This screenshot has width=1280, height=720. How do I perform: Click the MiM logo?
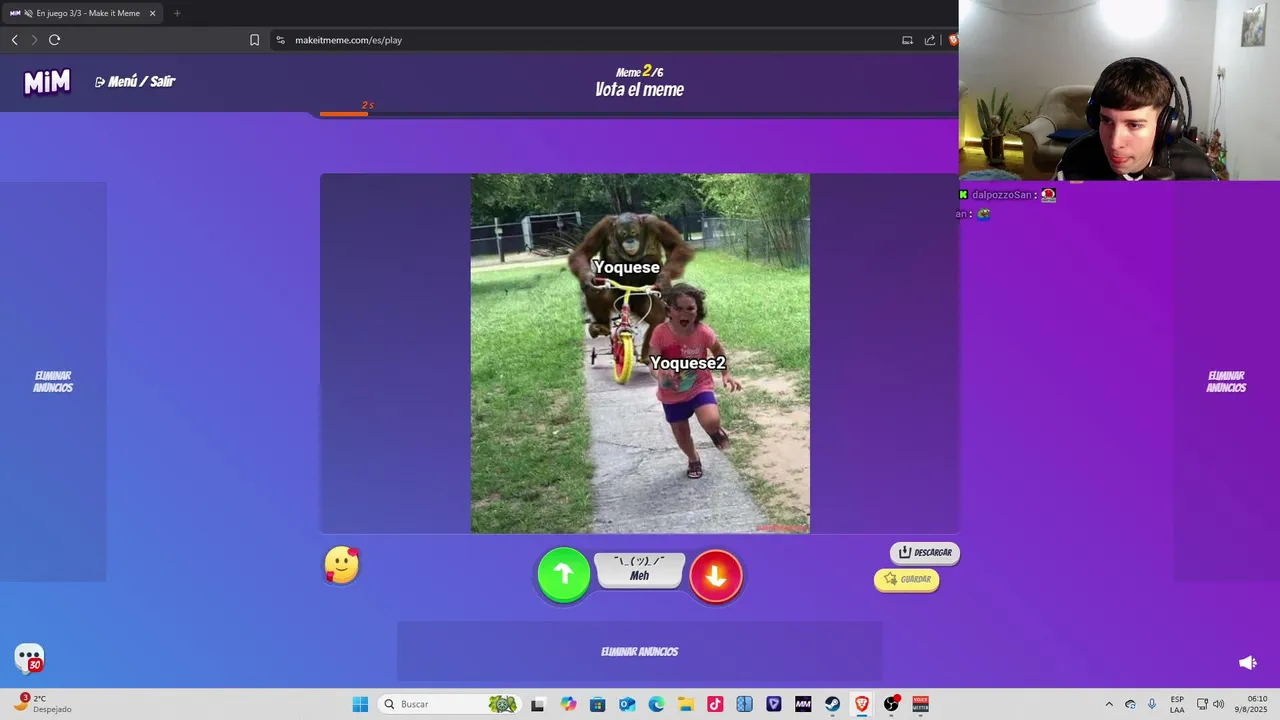(x=47, y=82)
